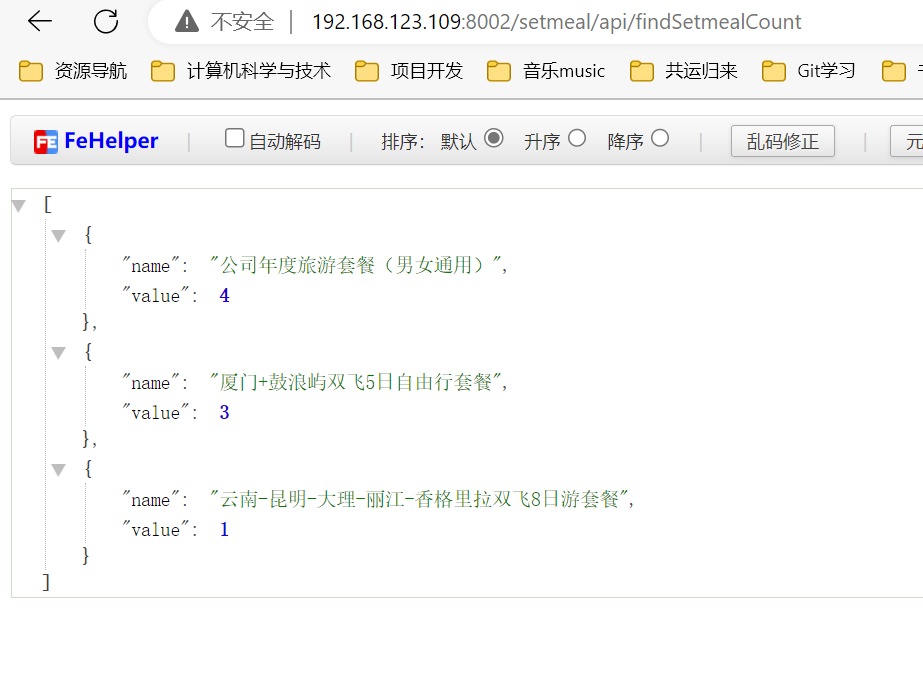Click the 不安全 security label
Screen dimensions: 923x687
[x=242, y=22]
